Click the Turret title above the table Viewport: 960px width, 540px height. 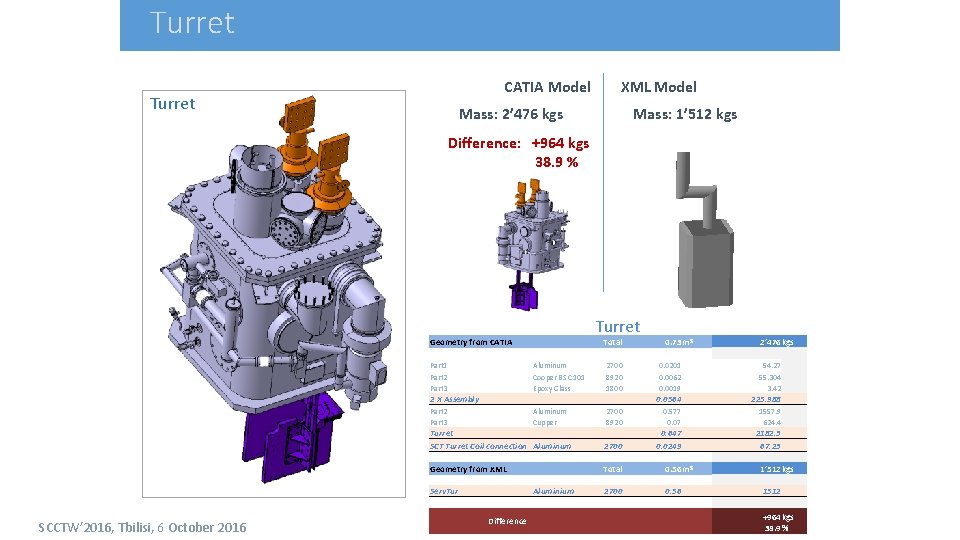(x=618, y=326)
